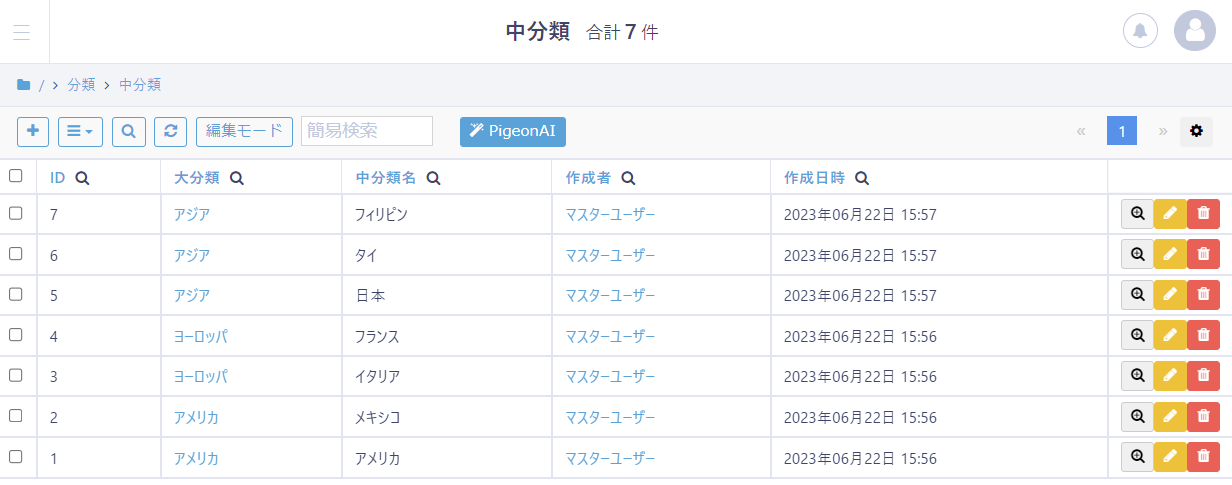1232x485 pixels.
Task: Click the user avatar icon
Action: (x=1194, y=31)
